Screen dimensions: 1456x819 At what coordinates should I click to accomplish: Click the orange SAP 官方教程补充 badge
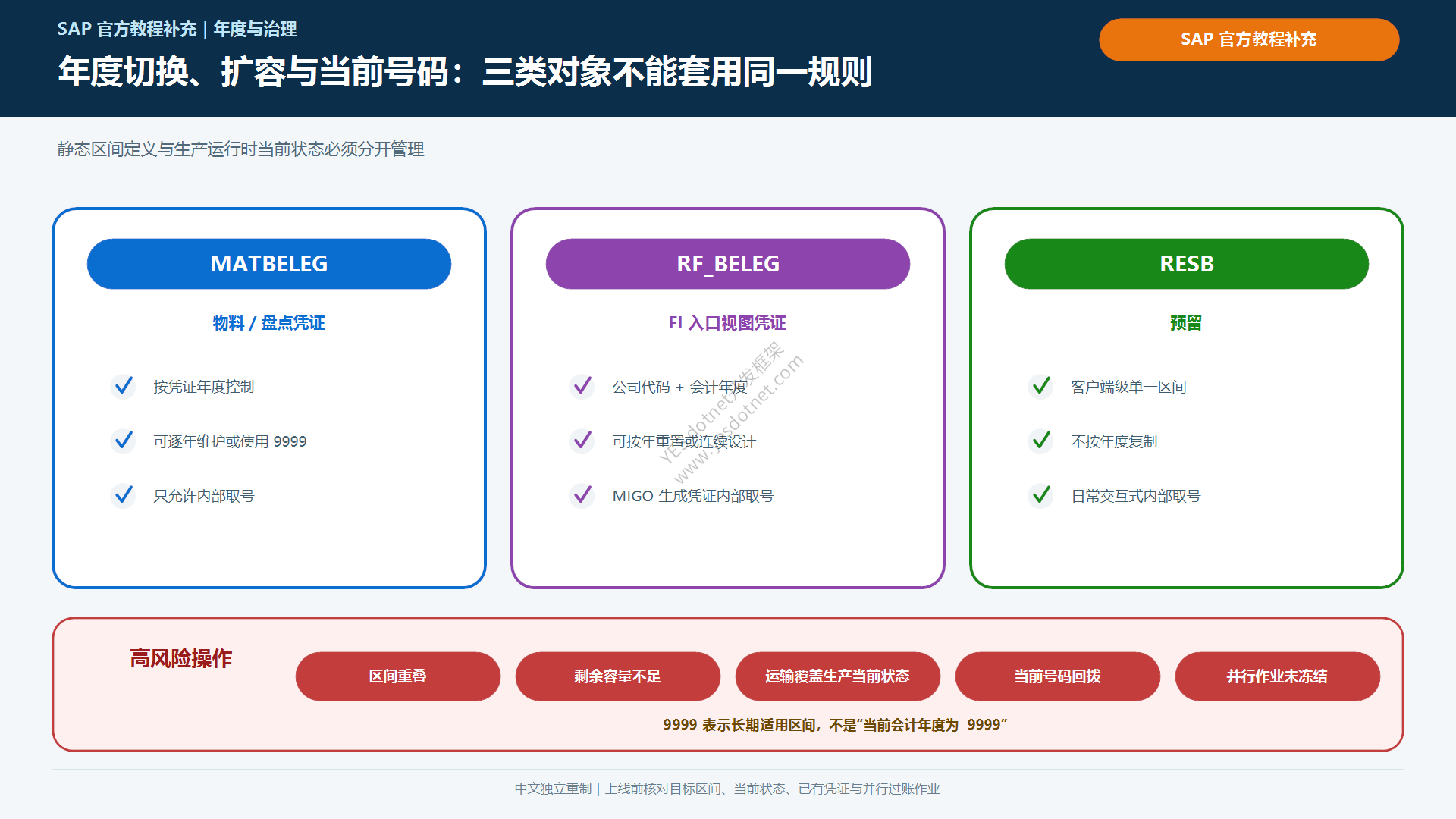1248,39
